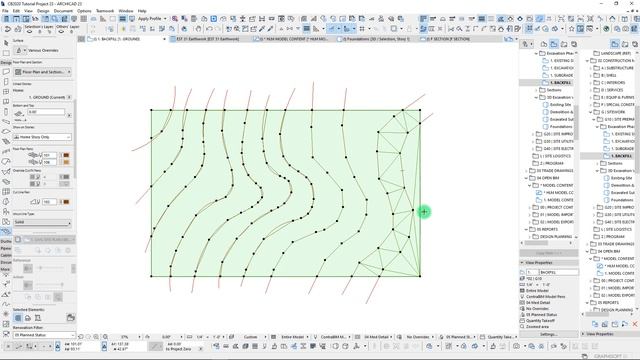The height and width of the screenshot is (360, 640).
Task: Click the Inject Parameters syringe icon
Action: tap(270, 29)
